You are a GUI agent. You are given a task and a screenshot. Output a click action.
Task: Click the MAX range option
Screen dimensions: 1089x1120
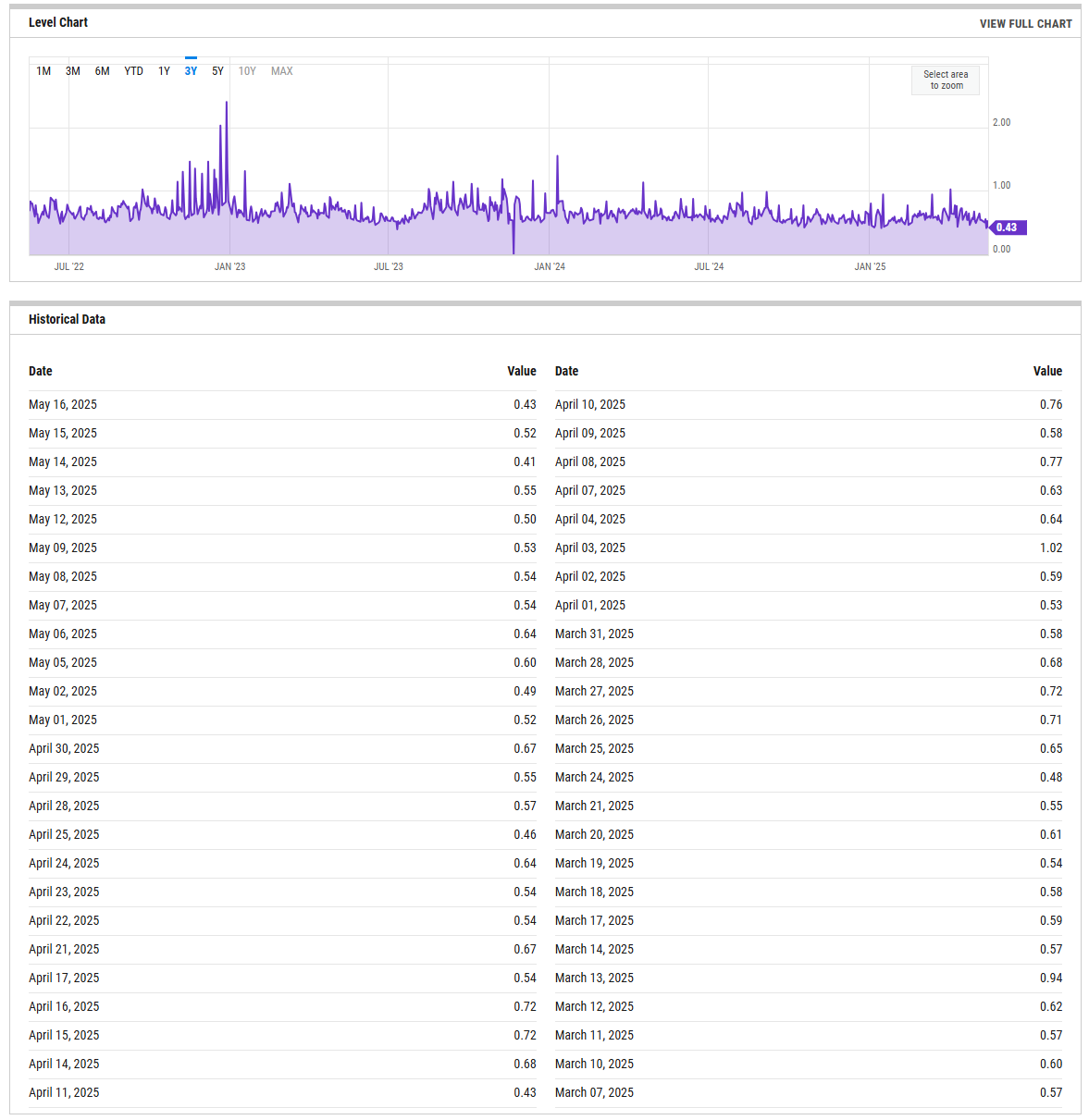(282, 71)
